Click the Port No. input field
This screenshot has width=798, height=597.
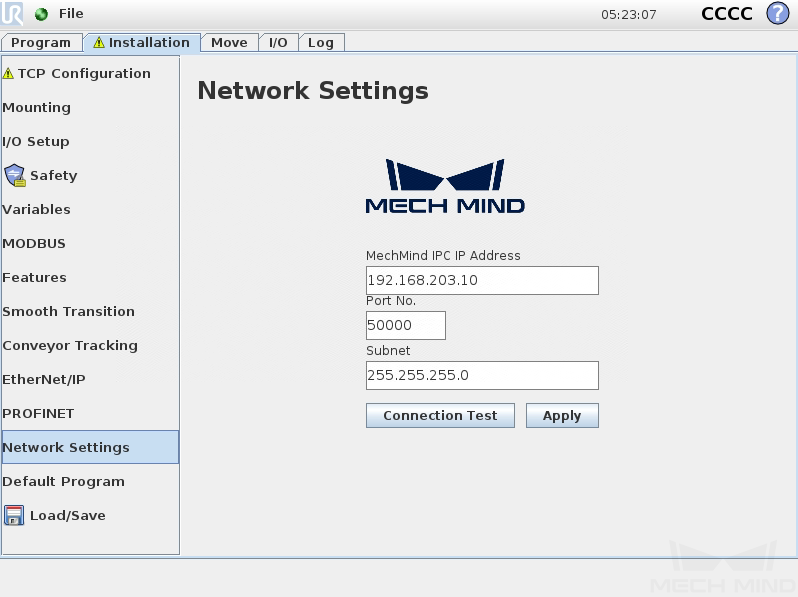[x=406, y=325]
